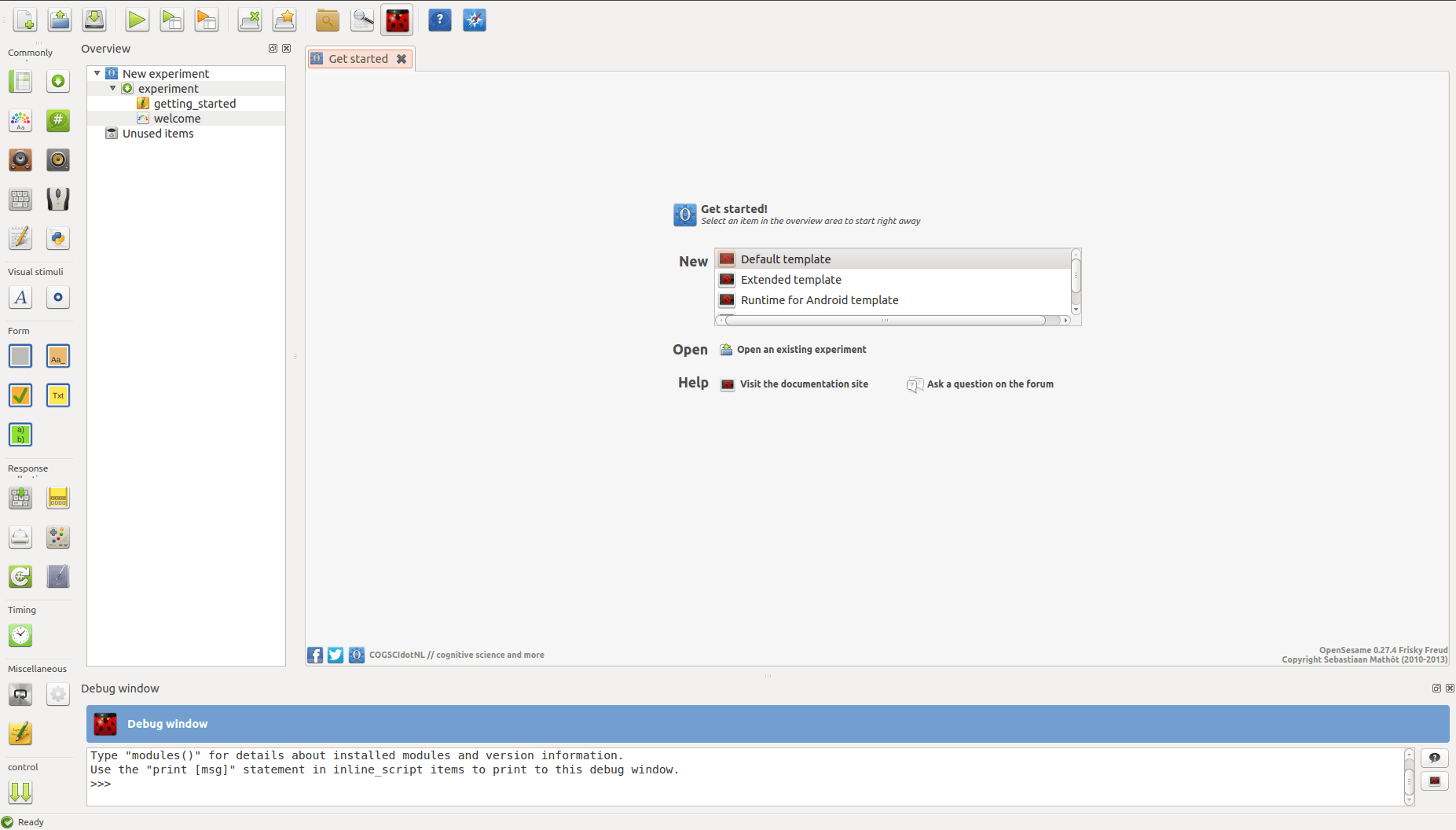Visit the documentation site link
Image resolution: width=1456 pixels, height=830 pixels.
795,384
